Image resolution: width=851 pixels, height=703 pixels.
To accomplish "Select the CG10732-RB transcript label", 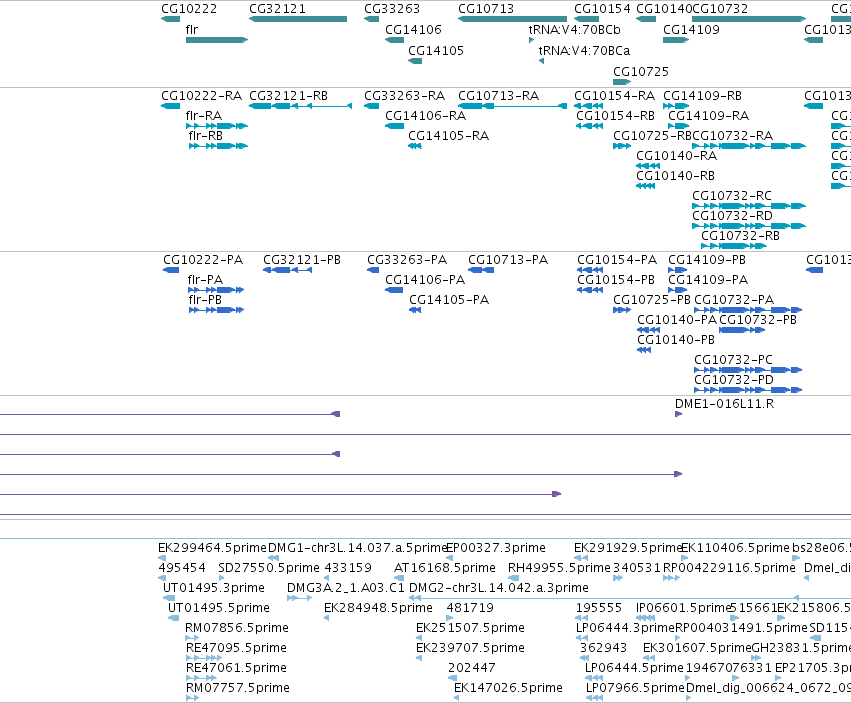I will coord(741,236).
